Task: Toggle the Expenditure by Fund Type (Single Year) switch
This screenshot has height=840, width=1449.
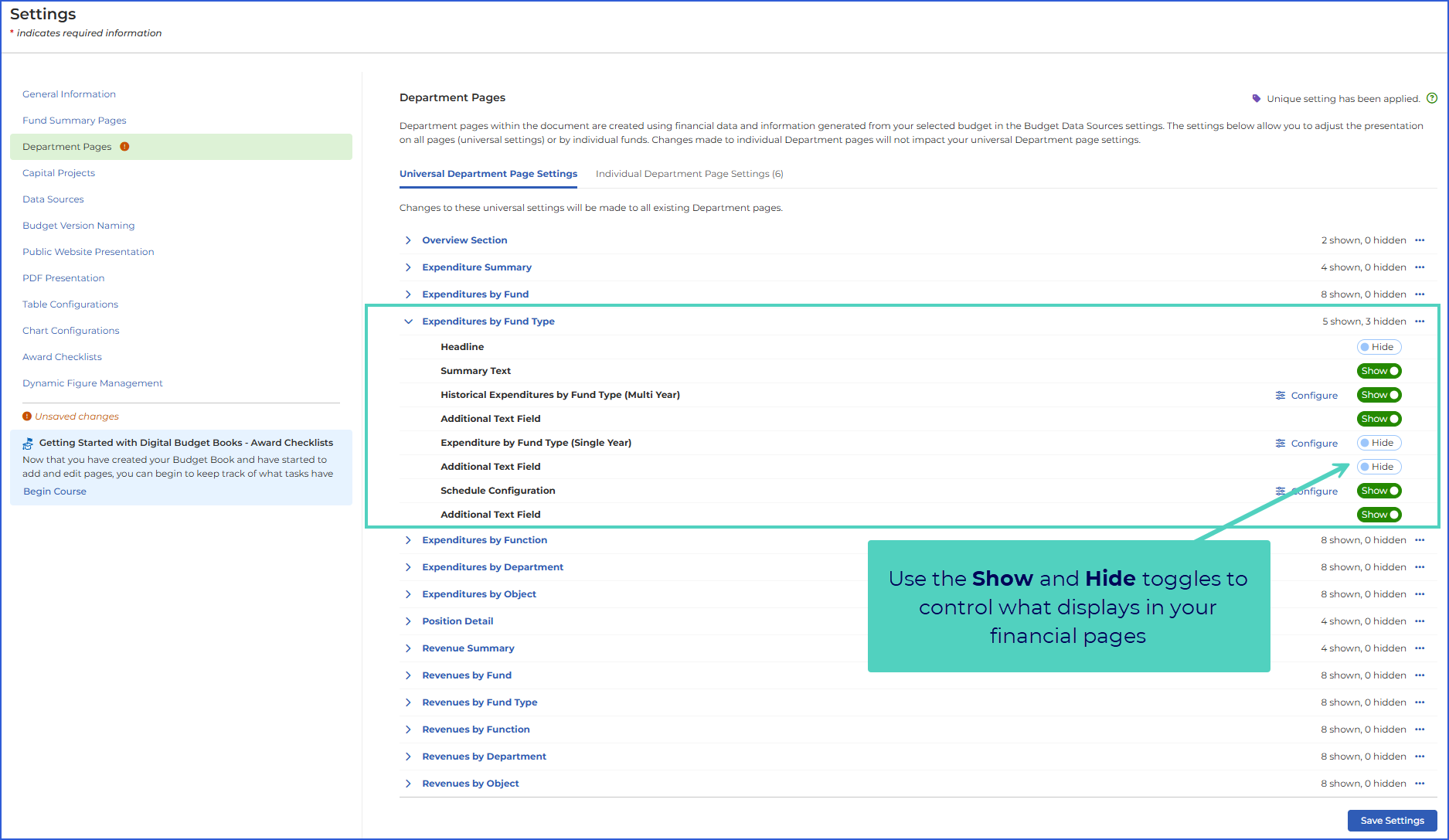Action: click(x=1379, y=443)
